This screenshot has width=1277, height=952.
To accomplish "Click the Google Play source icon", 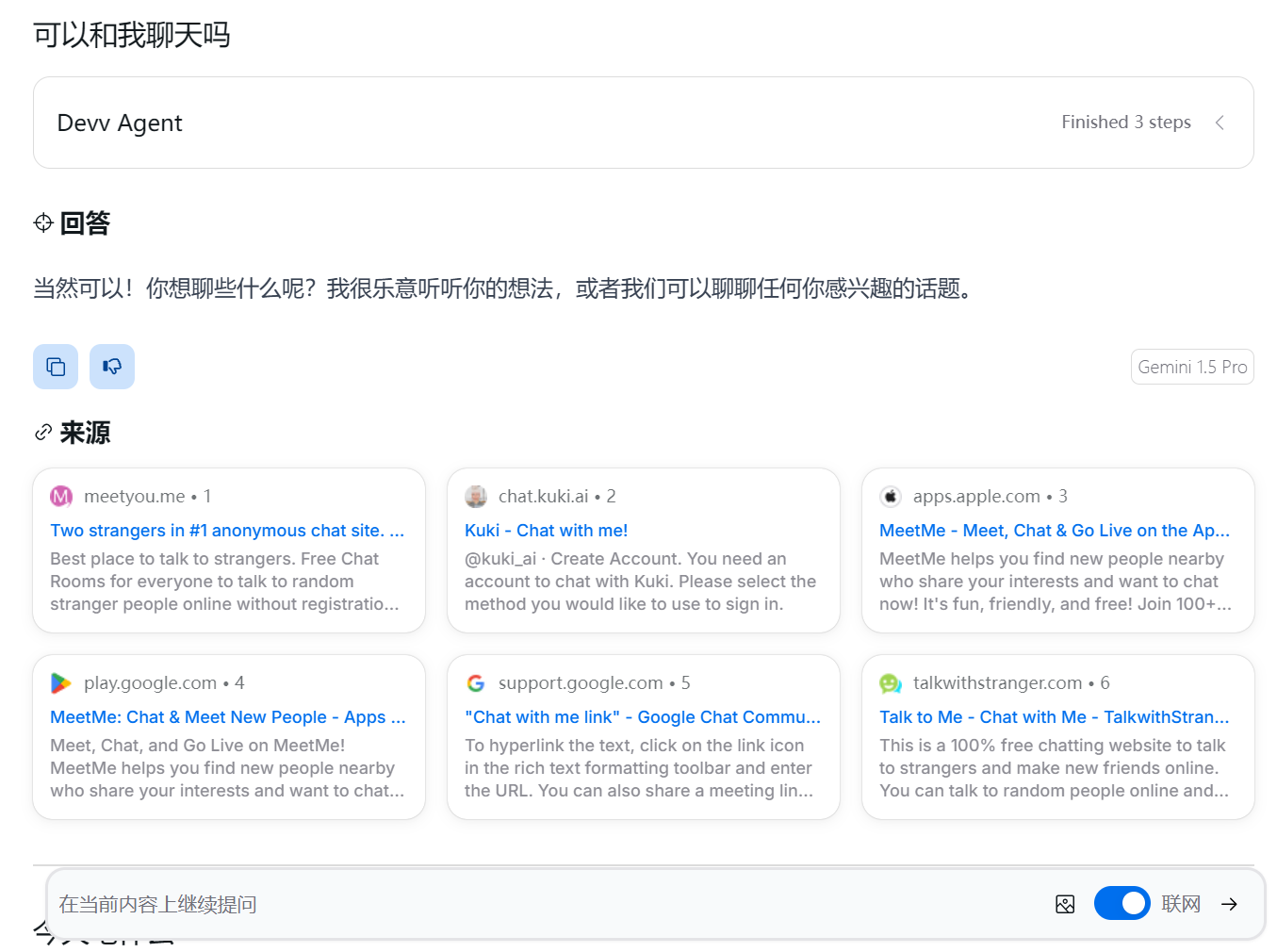I will tap(61, 682).
